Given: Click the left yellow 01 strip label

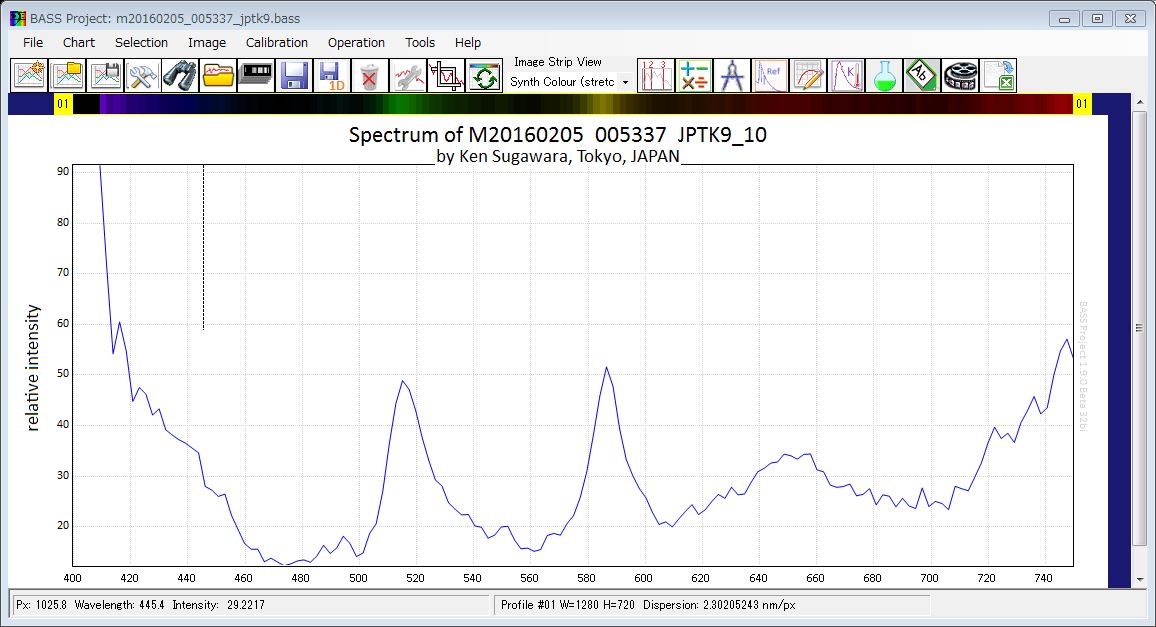Looking at the screenshot, I should coord(63,103).
